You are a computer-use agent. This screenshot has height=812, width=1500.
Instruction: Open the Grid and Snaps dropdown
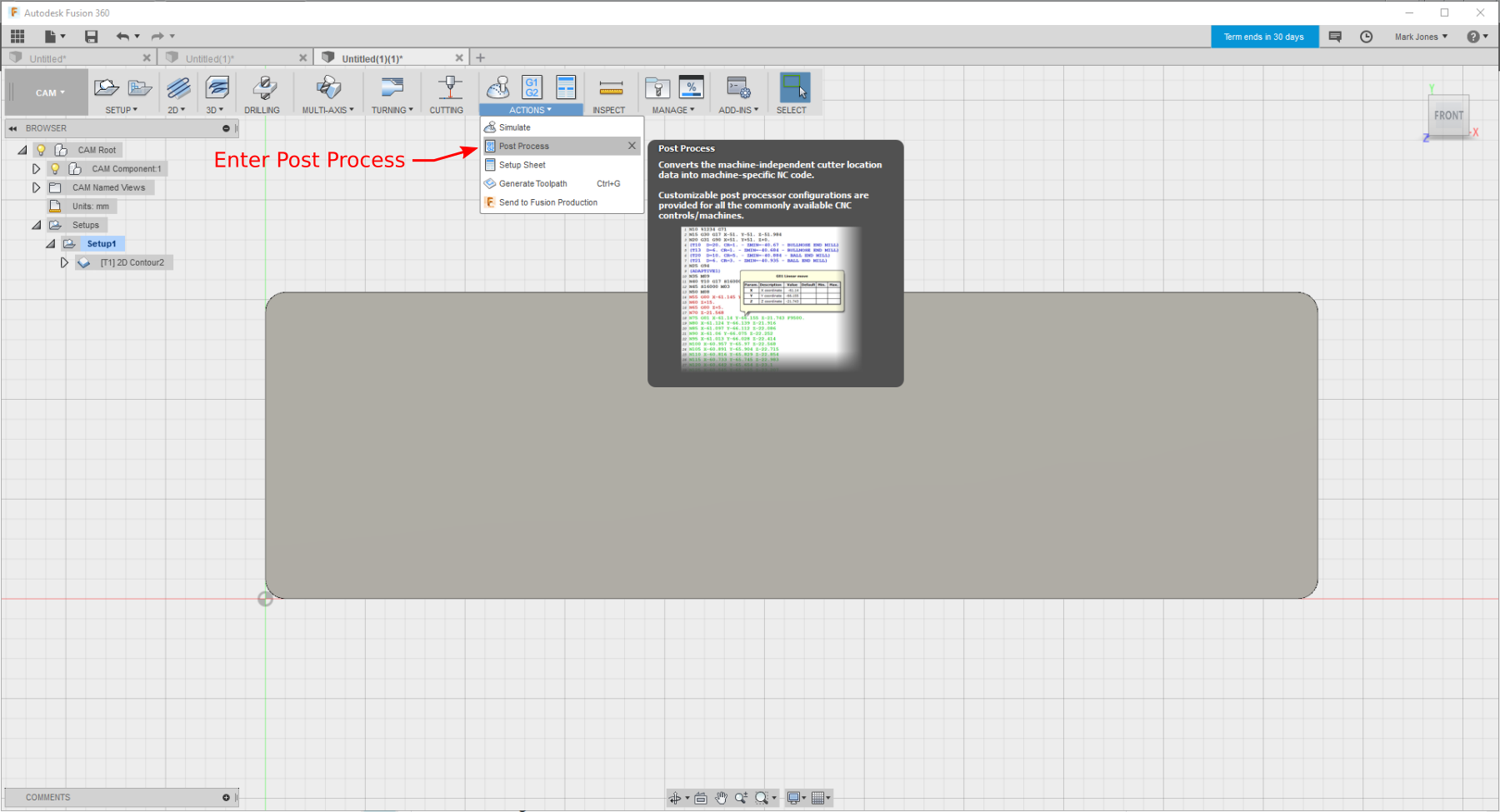(821, 798)
